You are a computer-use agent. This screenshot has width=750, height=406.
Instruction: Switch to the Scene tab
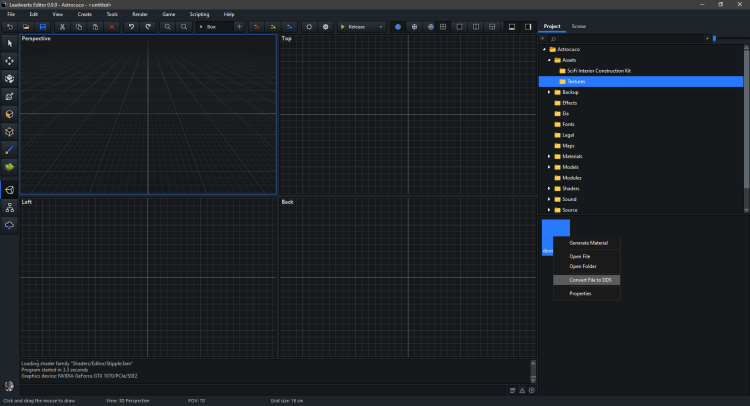579,26
